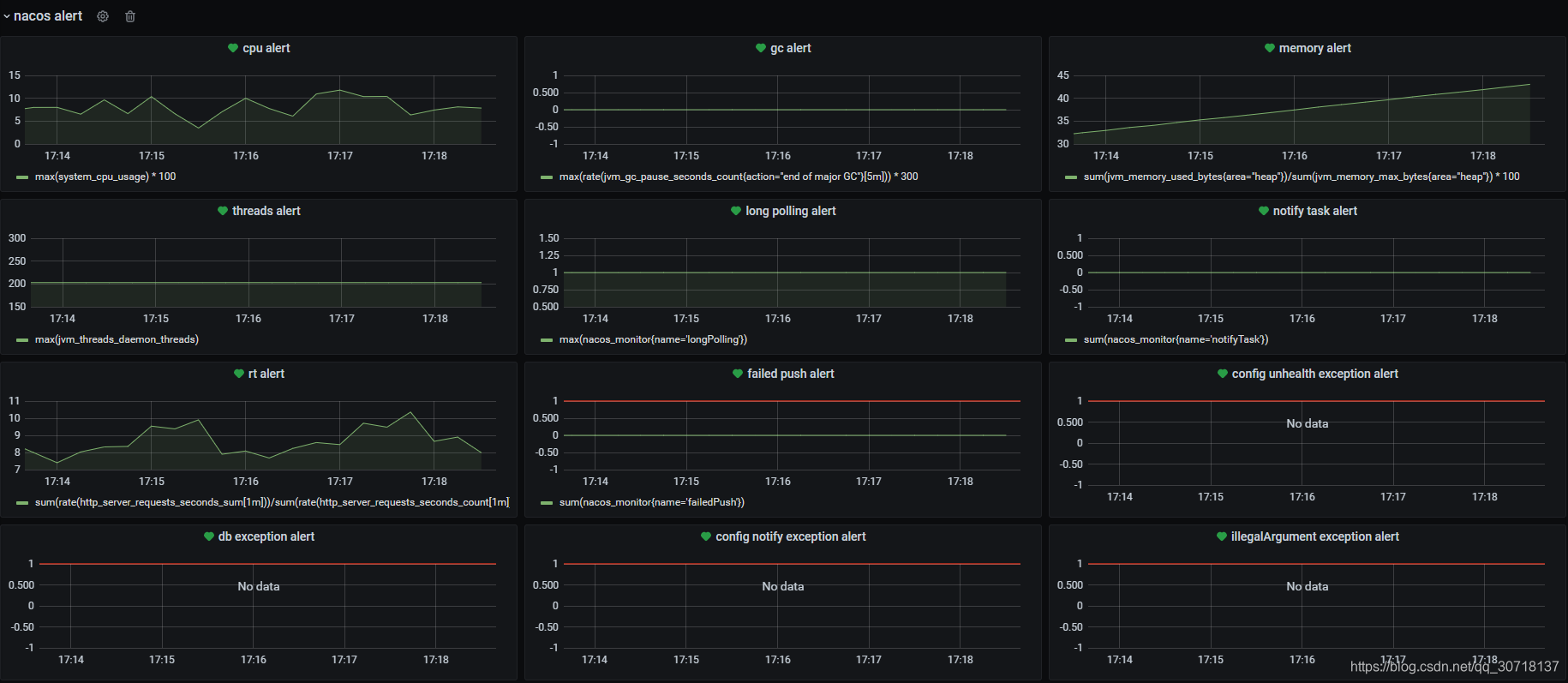Click the 11 y-axis label in rt alert
Screen dimensions: 1568x683
coord(15,401)
